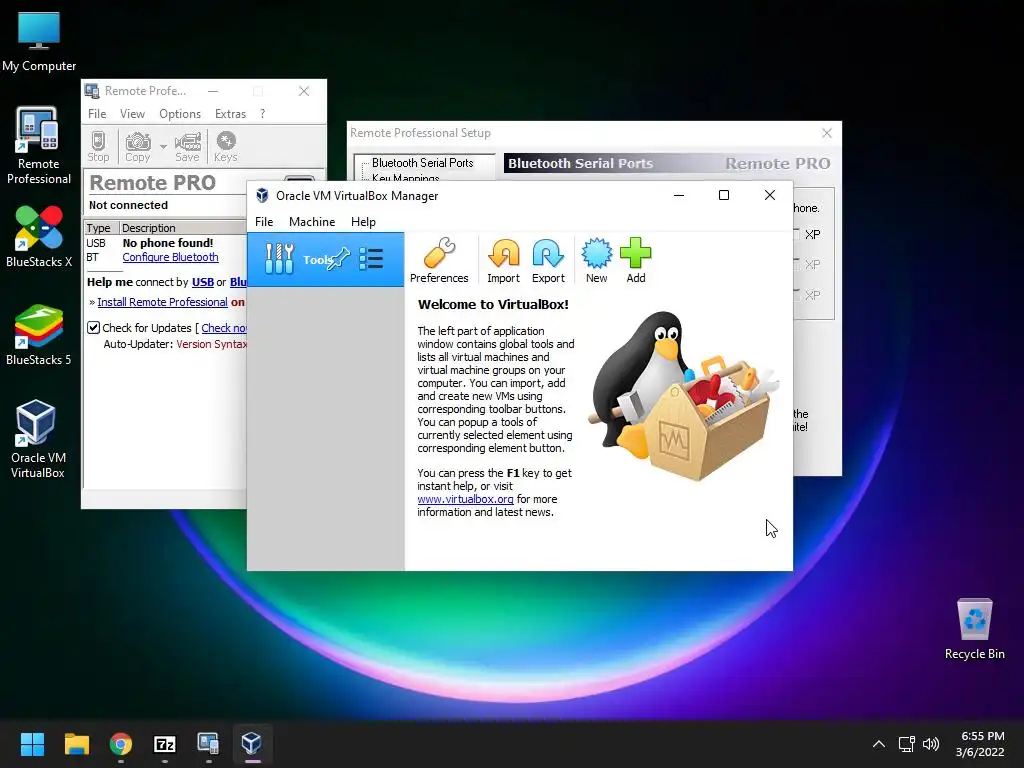Open the Tools list menu icon
The width and height of the screenshot is (1024, 768).
click(x=371, y=259)
